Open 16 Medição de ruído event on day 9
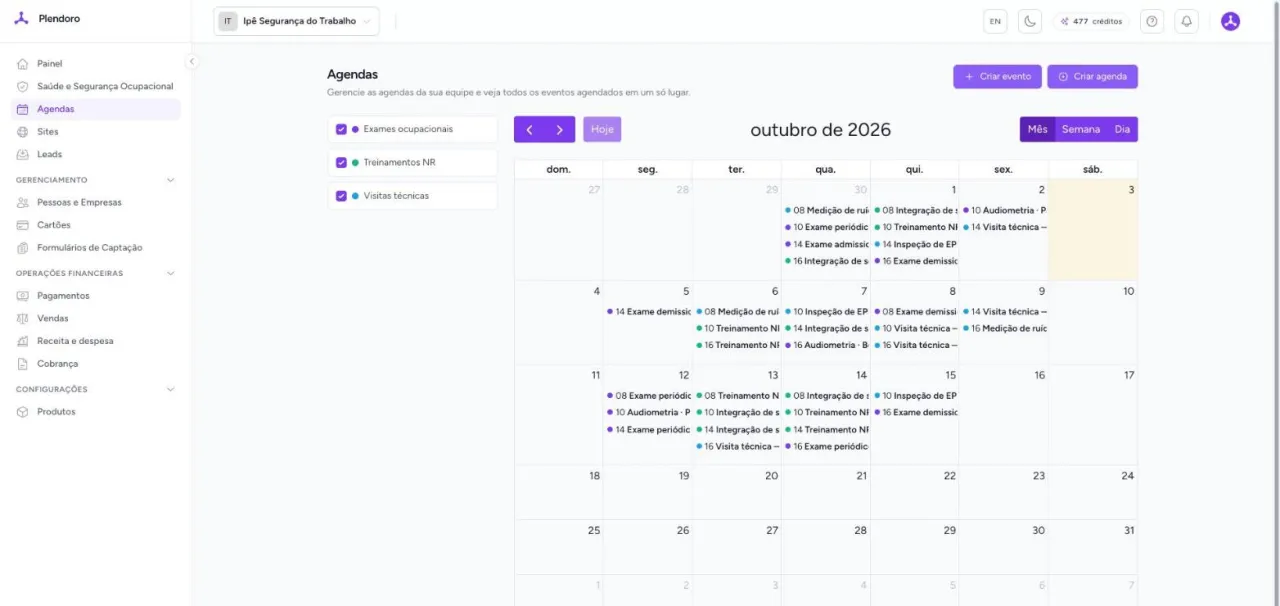Viewport: 1280px width, 606px height. click(x=1004, y=329)
